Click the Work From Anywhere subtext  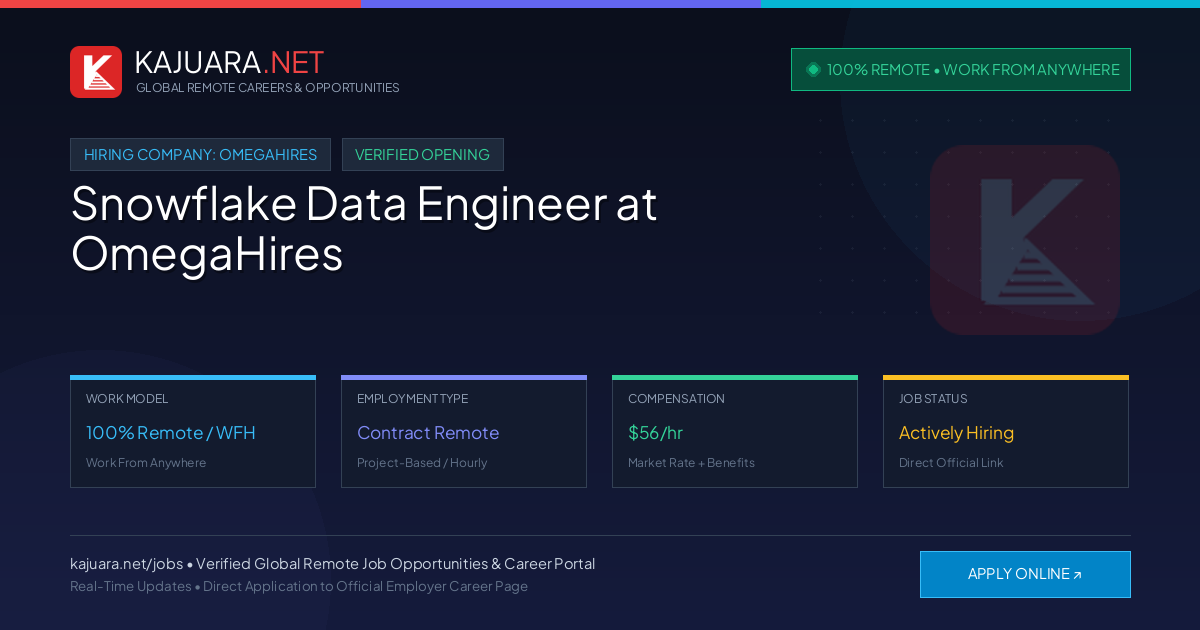coord(146,463)
